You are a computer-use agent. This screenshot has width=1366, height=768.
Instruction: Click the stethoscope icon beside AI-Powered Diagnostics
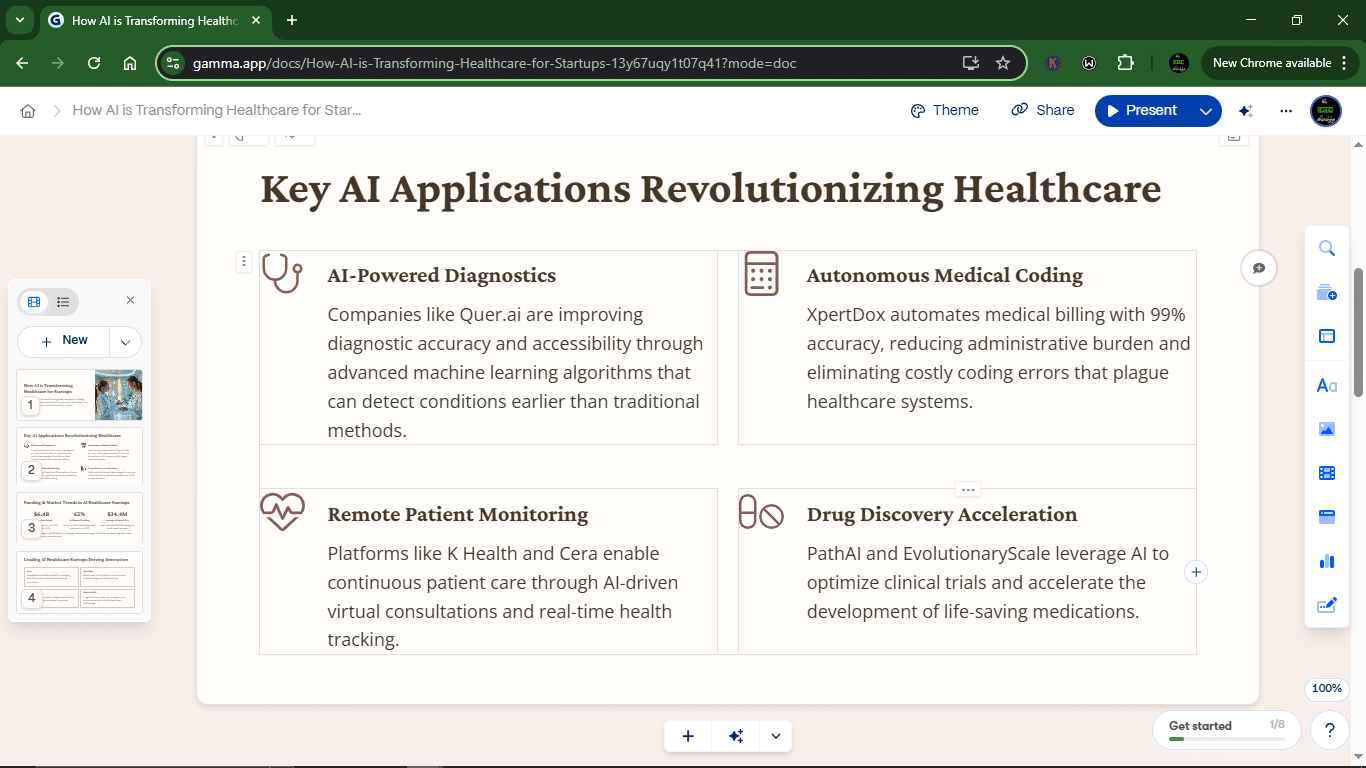pyautogui.click(x=282, y=273)
